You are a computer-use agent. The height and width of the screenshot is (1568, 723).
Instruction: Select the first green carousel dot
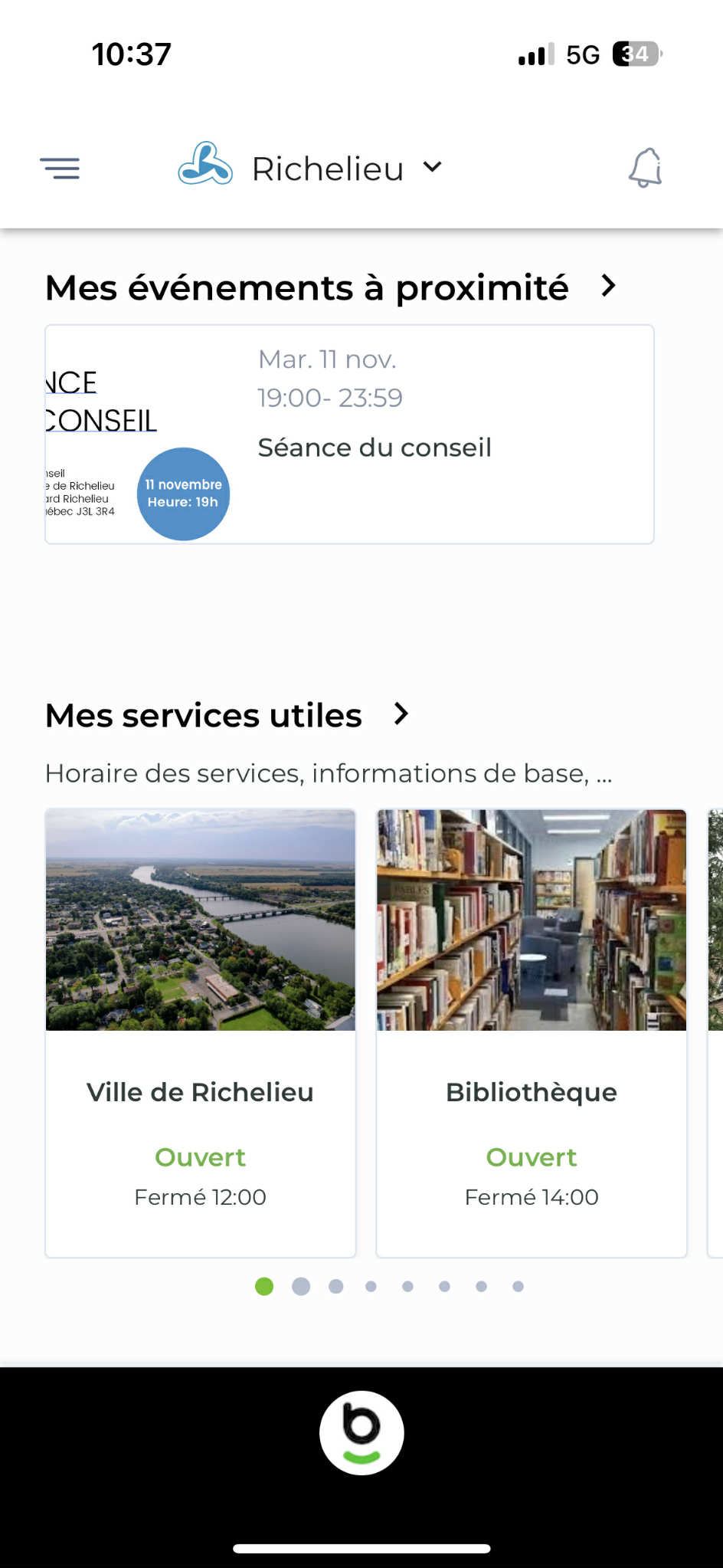264,1286
